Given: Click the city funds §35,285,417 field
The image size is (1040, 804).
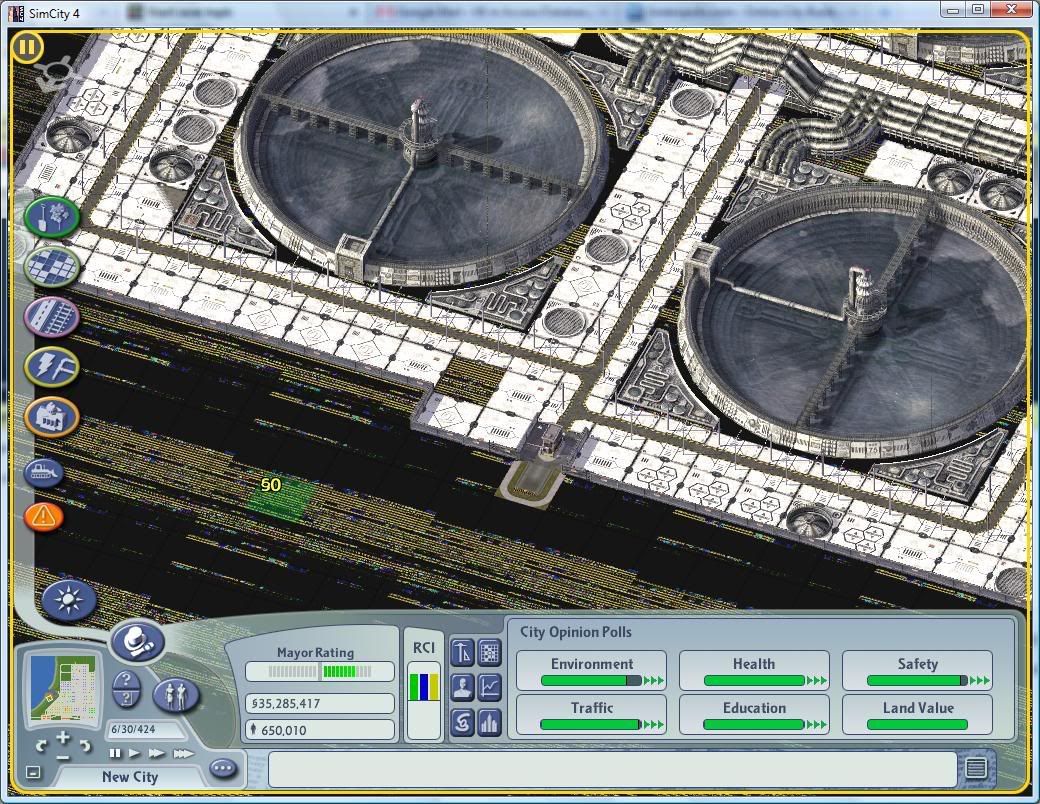Looking at the screenshot, I should click(320, 703).
